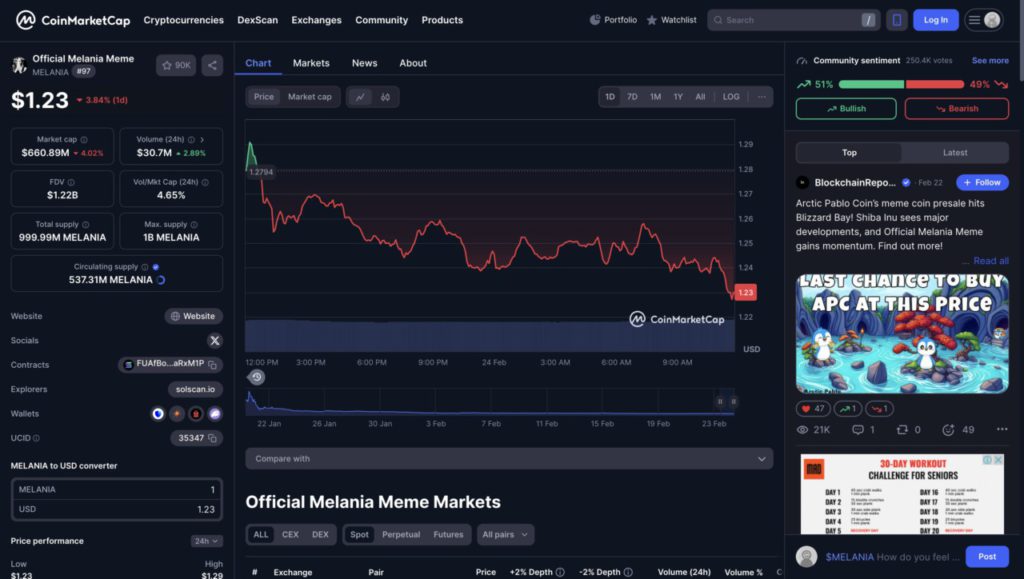Open the X social link icon
Image resolution: width=1024 pixels, height=579 pixels.
pos(214,341)
